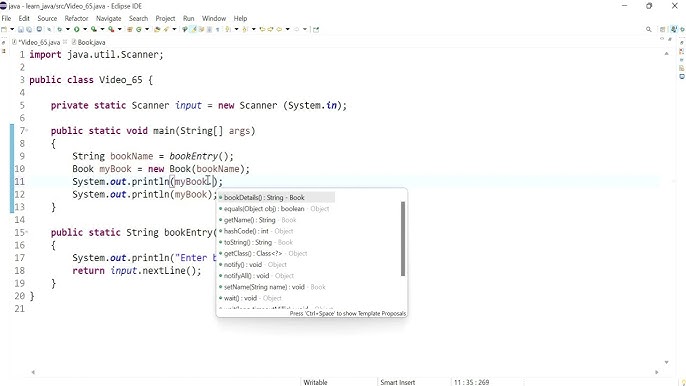Click the green Run launch button
Screen dimensions: 686x386
(x=76, y=29)
